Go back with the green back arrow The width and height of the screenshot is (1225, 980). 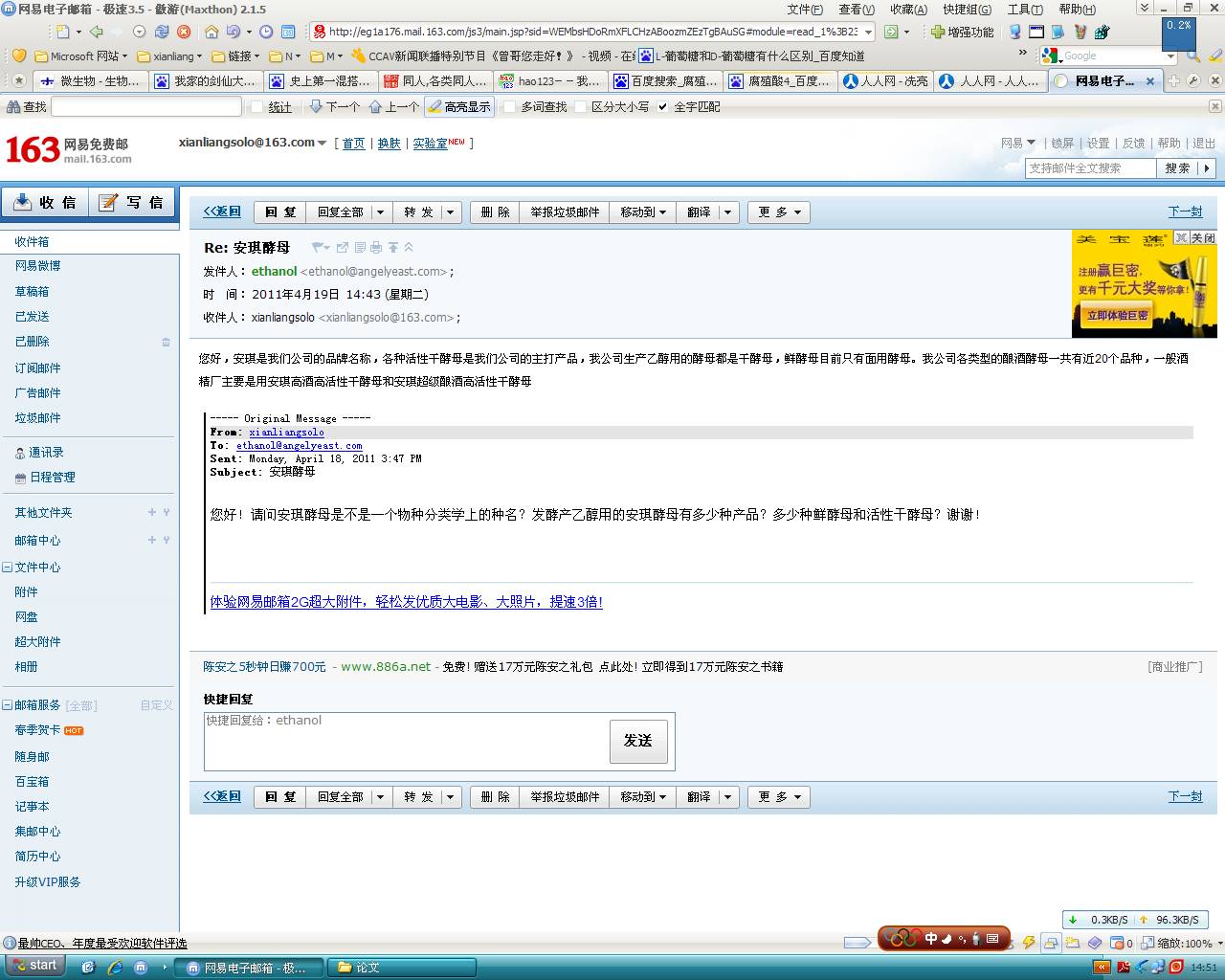pos(96,32)
